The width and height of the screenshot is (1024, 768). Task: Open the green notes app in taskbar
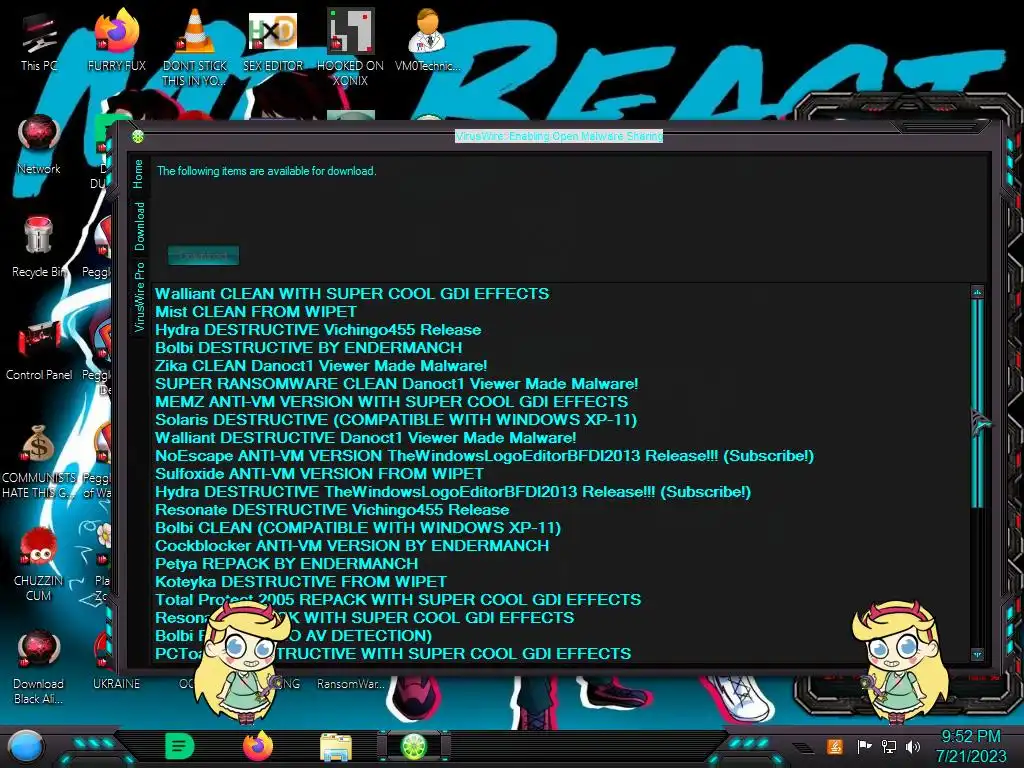point(180,746)
